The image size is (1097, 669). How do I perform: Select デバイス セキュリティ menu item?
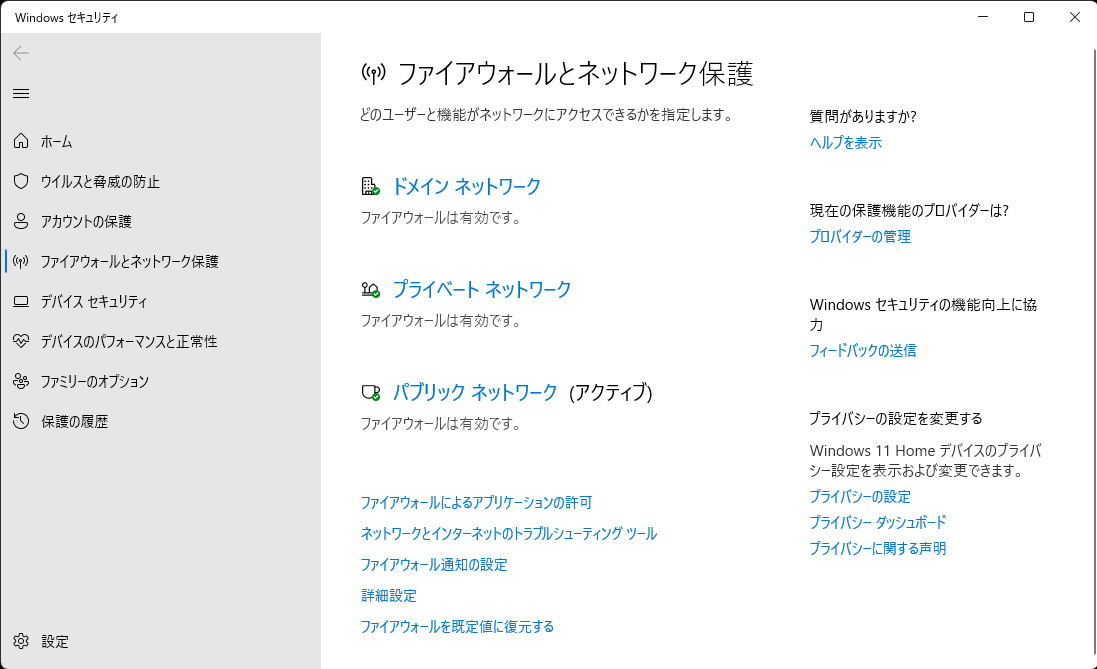pyautogui.click(x=94, y=302)
